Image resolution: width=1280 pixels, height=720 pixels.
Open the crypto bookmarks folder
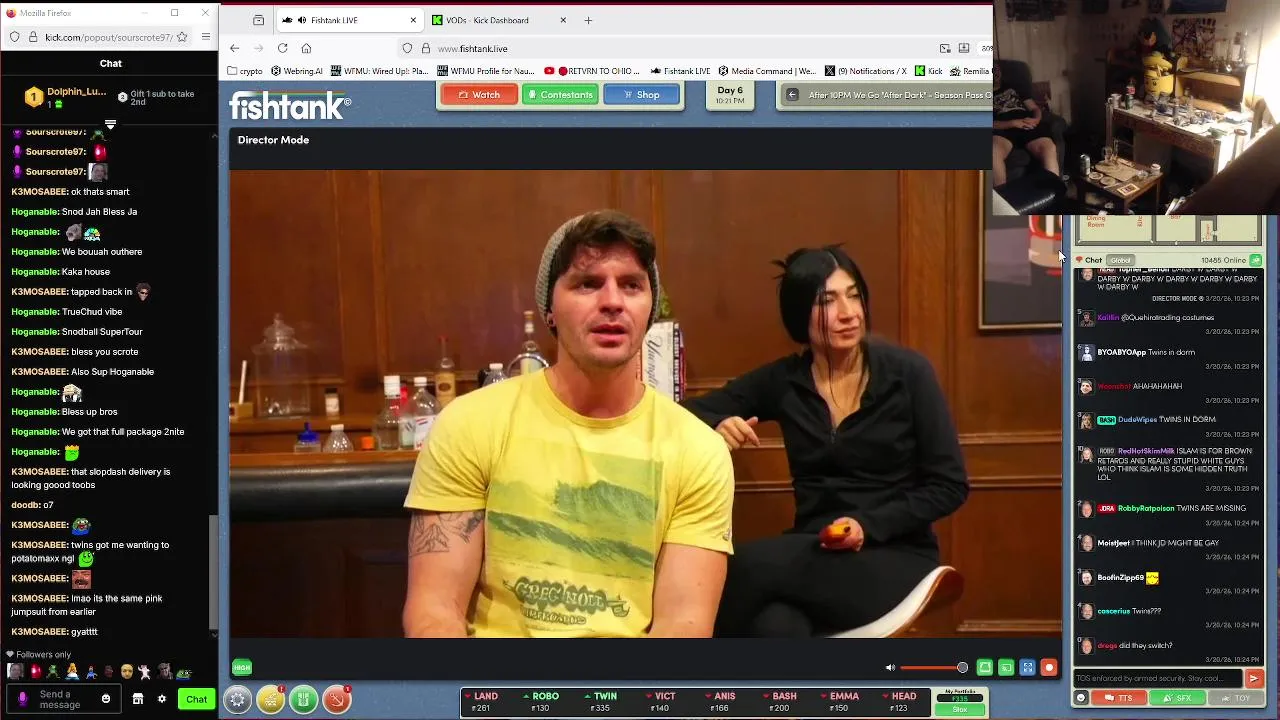[245, 71]
